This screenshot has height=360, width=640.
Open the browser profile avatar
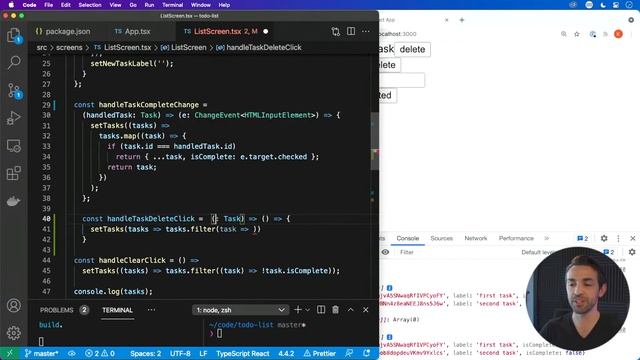[x=618, y=34]
